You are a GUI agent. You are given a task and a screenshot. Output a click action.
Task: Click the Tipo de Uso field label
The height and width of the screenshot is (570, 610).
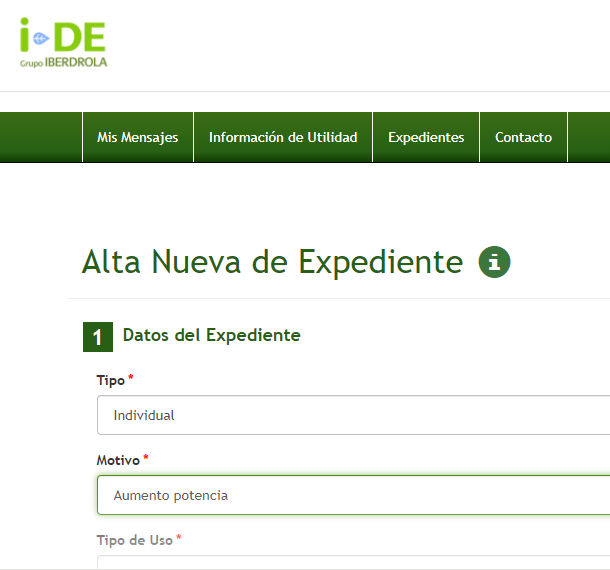[x=134, y=540]
